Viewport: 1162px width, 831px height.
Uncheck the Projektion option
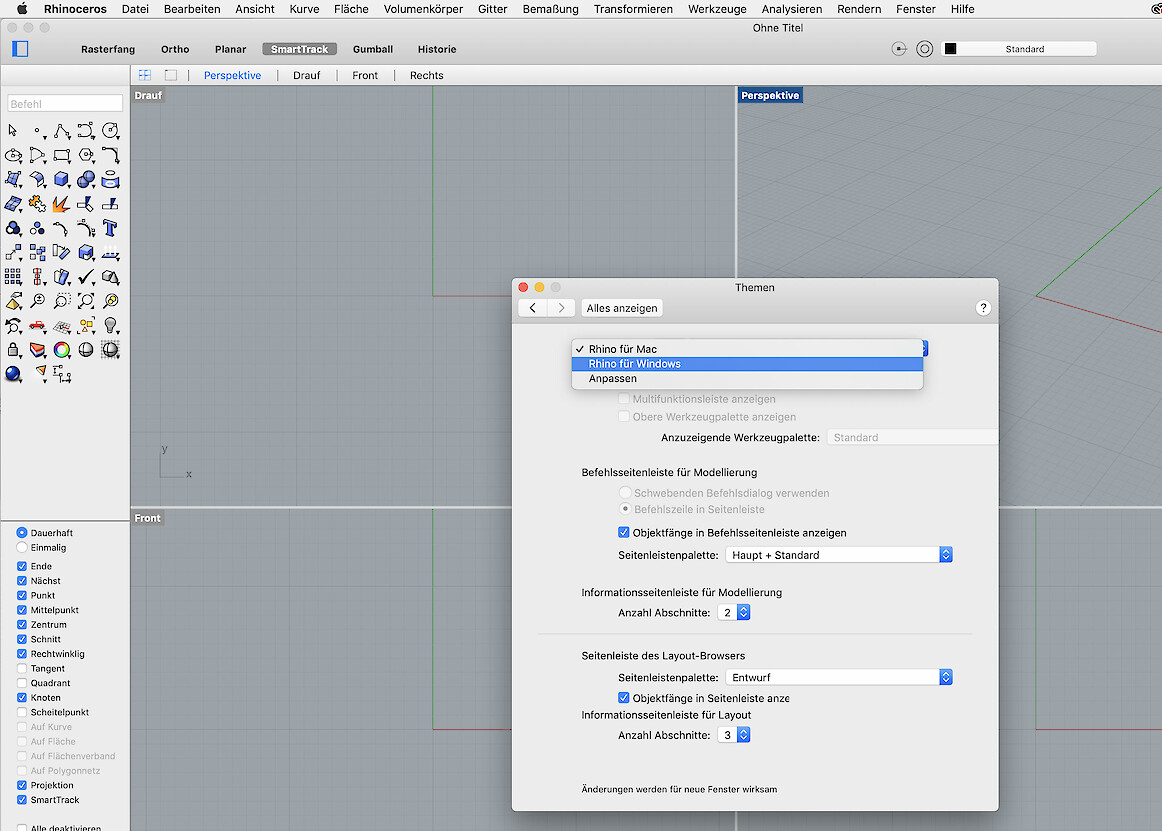coord(21,785)
